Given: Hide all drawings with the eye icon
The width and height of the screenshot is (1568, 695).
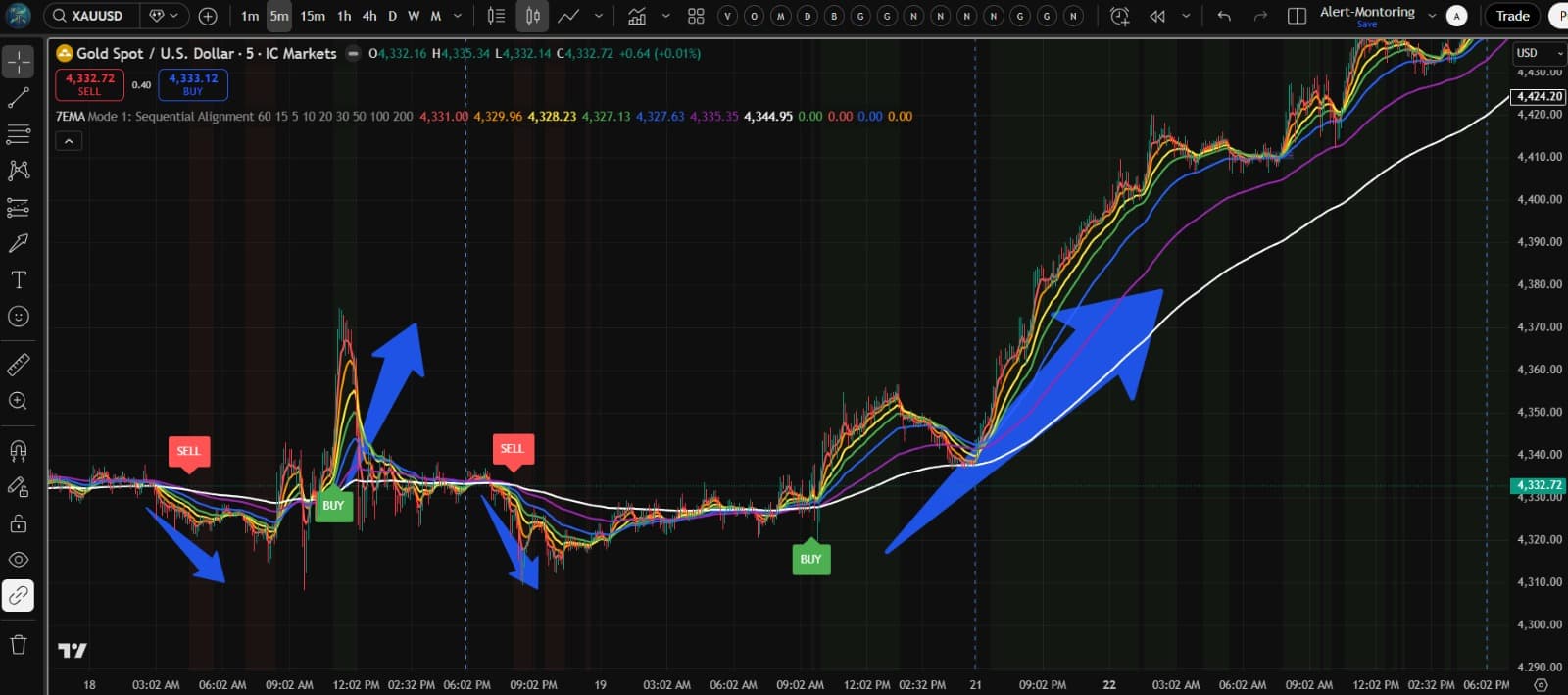Looking at the screenshot, I should [19, 560].
